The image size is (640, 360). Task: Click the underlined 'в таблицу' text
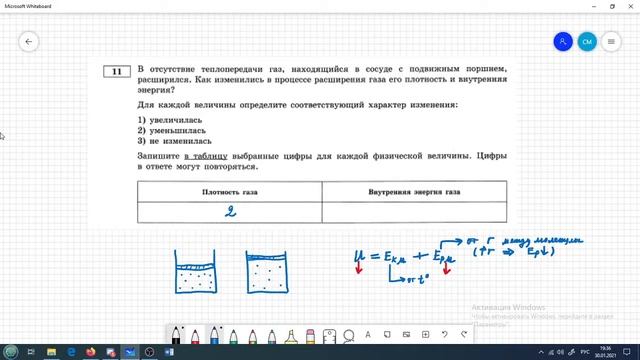206,156
